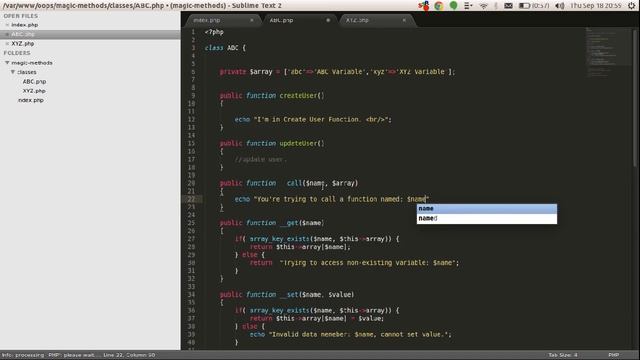Select the magic-methods folder label
Screen dimensions: 640x360
click(32, 63)
